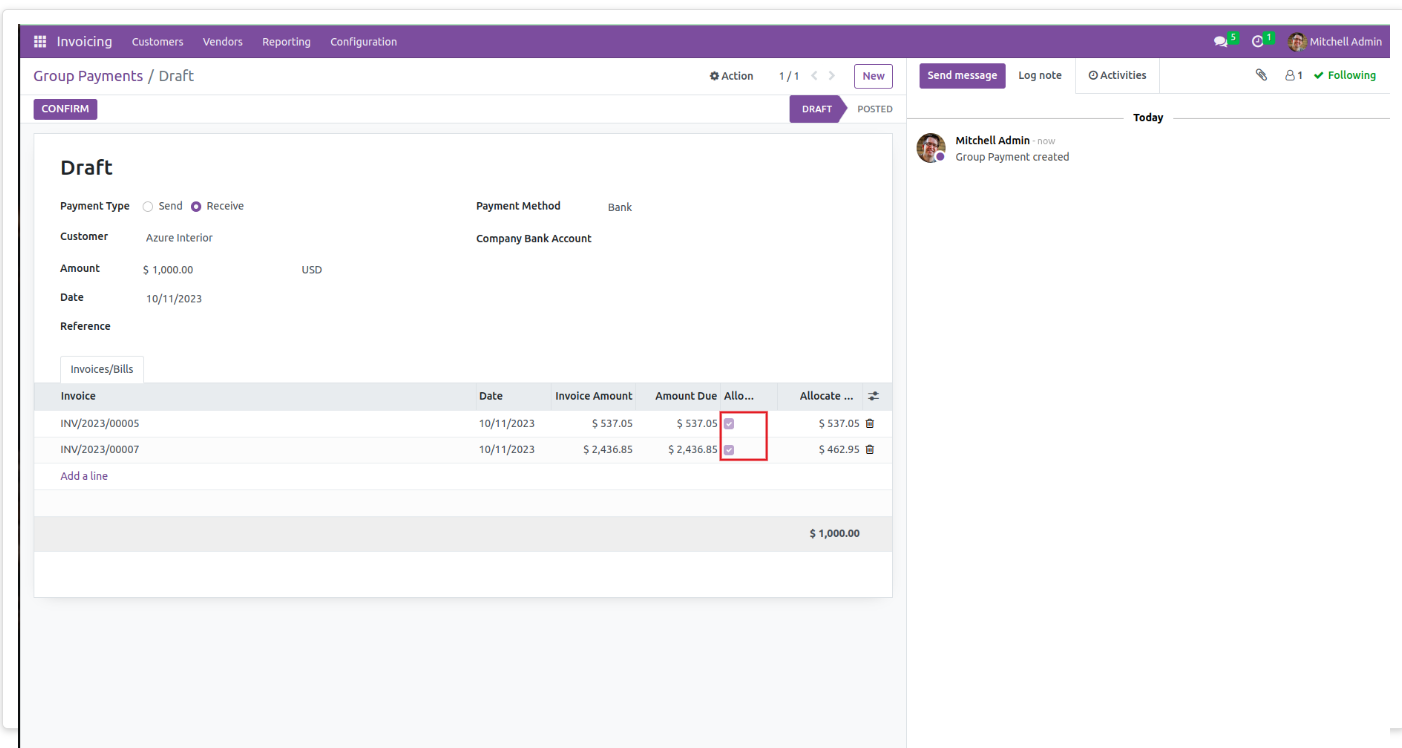Open the apps grid menu icon
The height and width of the screenshot is (748, 1402).
point(40,42)
